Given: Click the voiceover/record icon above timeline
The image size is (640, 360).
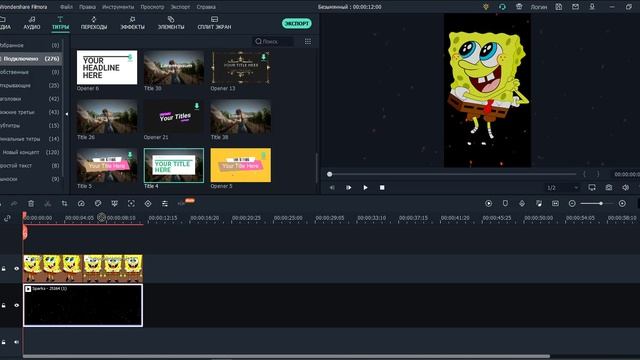Looking at the screenshot, I should pyautogui.click(x=539, y=203).
